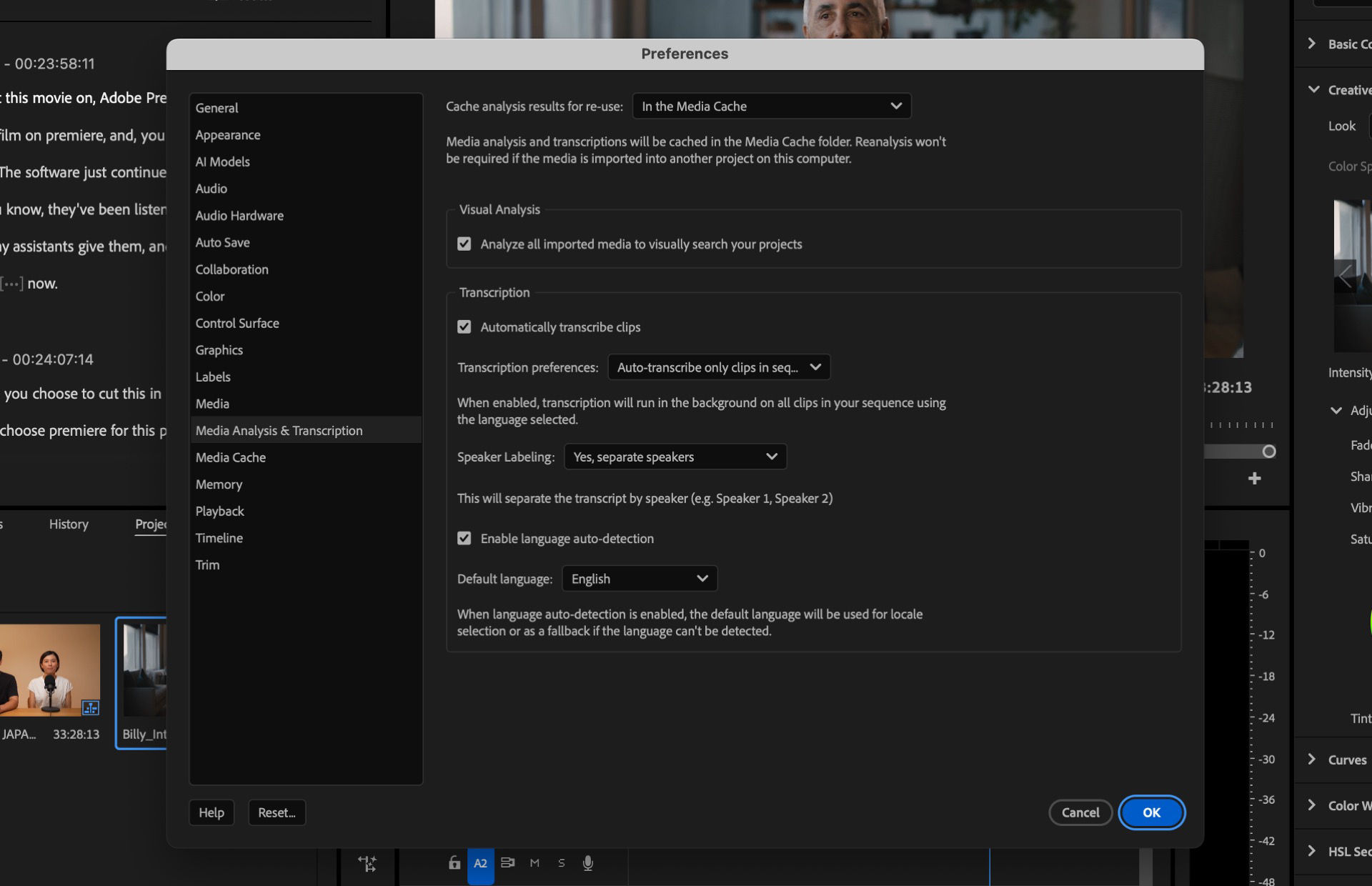
Task: Select Media Cache preferences category
Action: 231,457
